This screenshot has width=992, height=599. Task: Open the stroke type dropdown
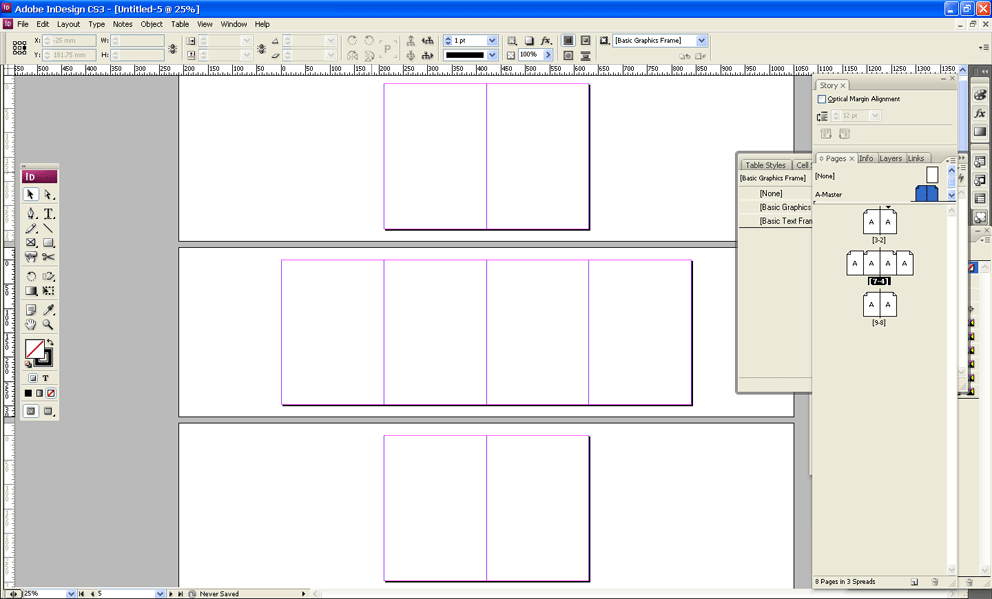(x=492, y=55)
